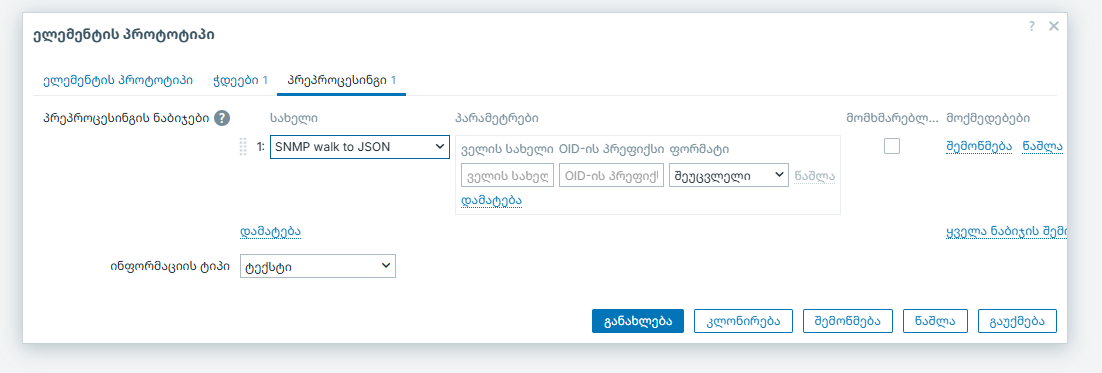Click დამატება link inside parameters box
1102x373 pixels.
[x=491, y=200]
